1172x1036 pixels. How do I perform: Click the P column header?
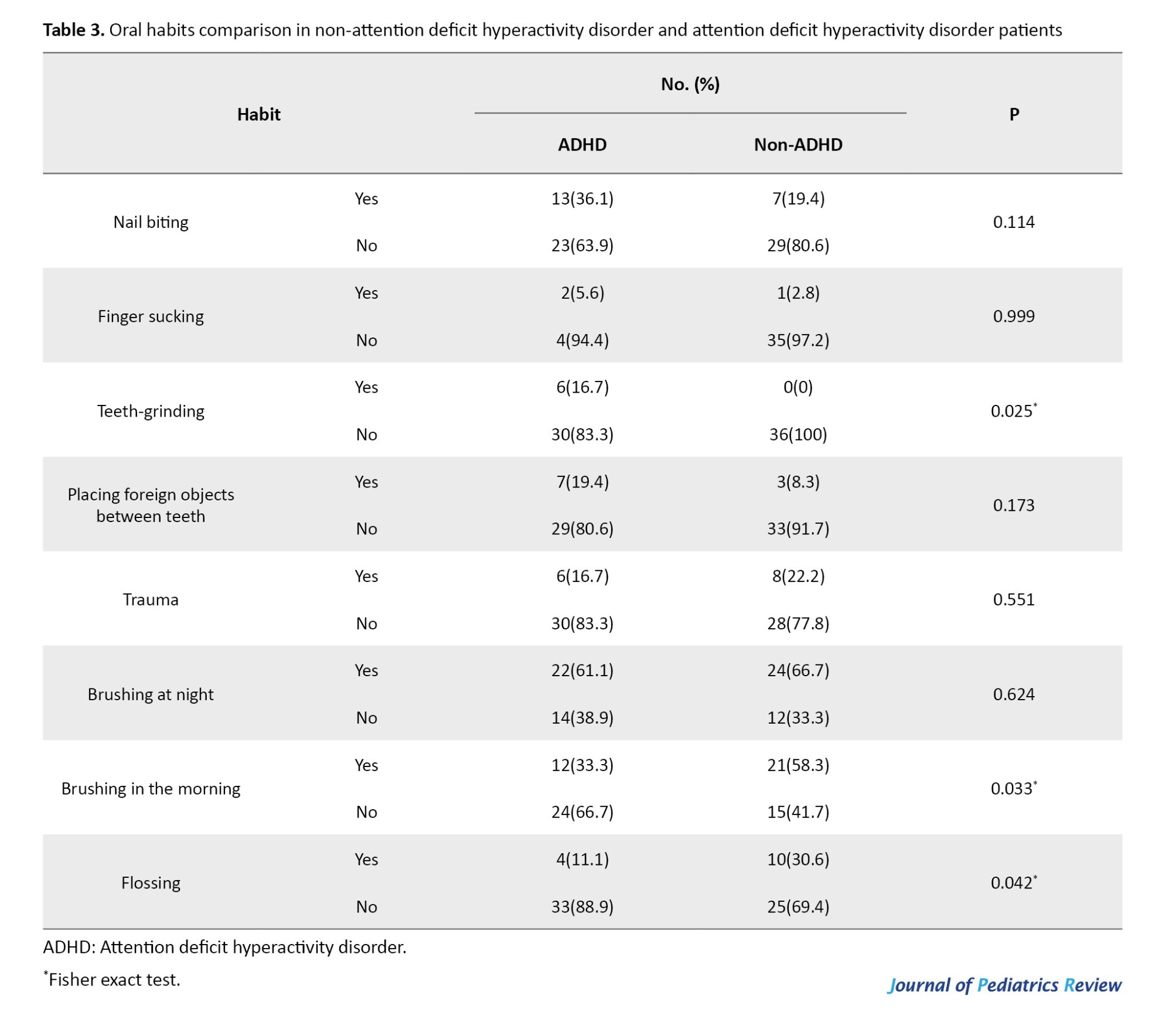[1014, 114]
